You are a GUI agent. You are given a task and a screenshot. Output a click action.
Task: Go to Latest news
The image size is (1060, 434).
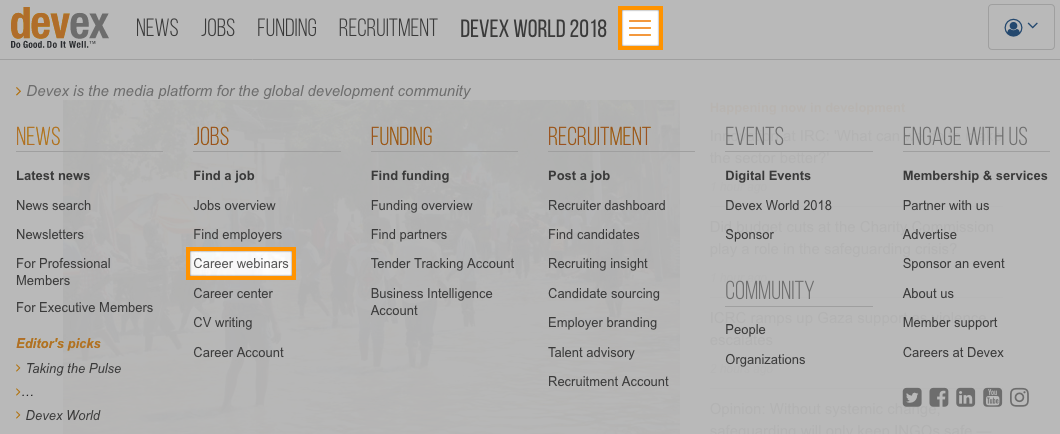click(53, 176)
